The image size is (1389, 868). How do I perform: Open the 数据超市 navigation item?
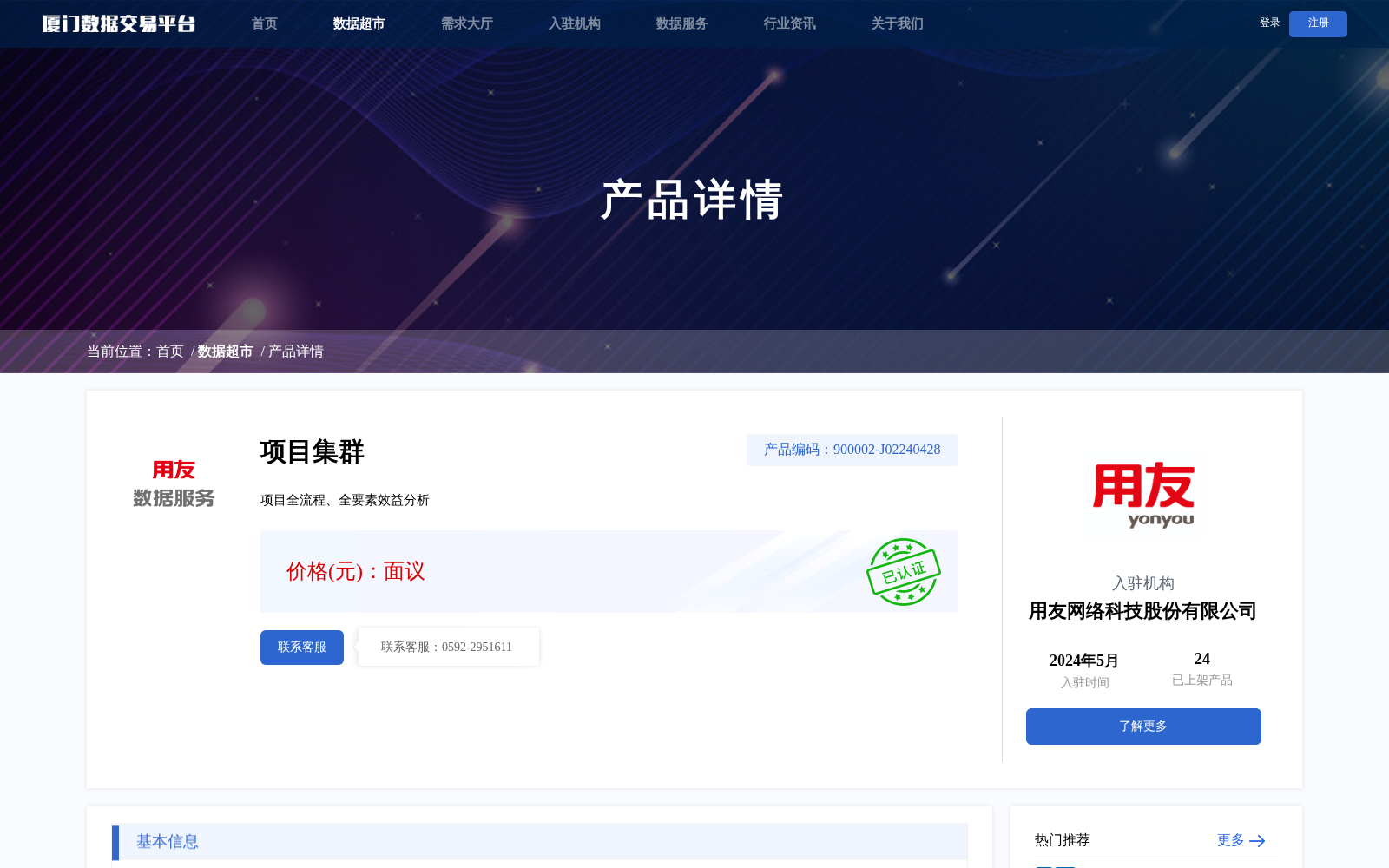coord(359,23)
